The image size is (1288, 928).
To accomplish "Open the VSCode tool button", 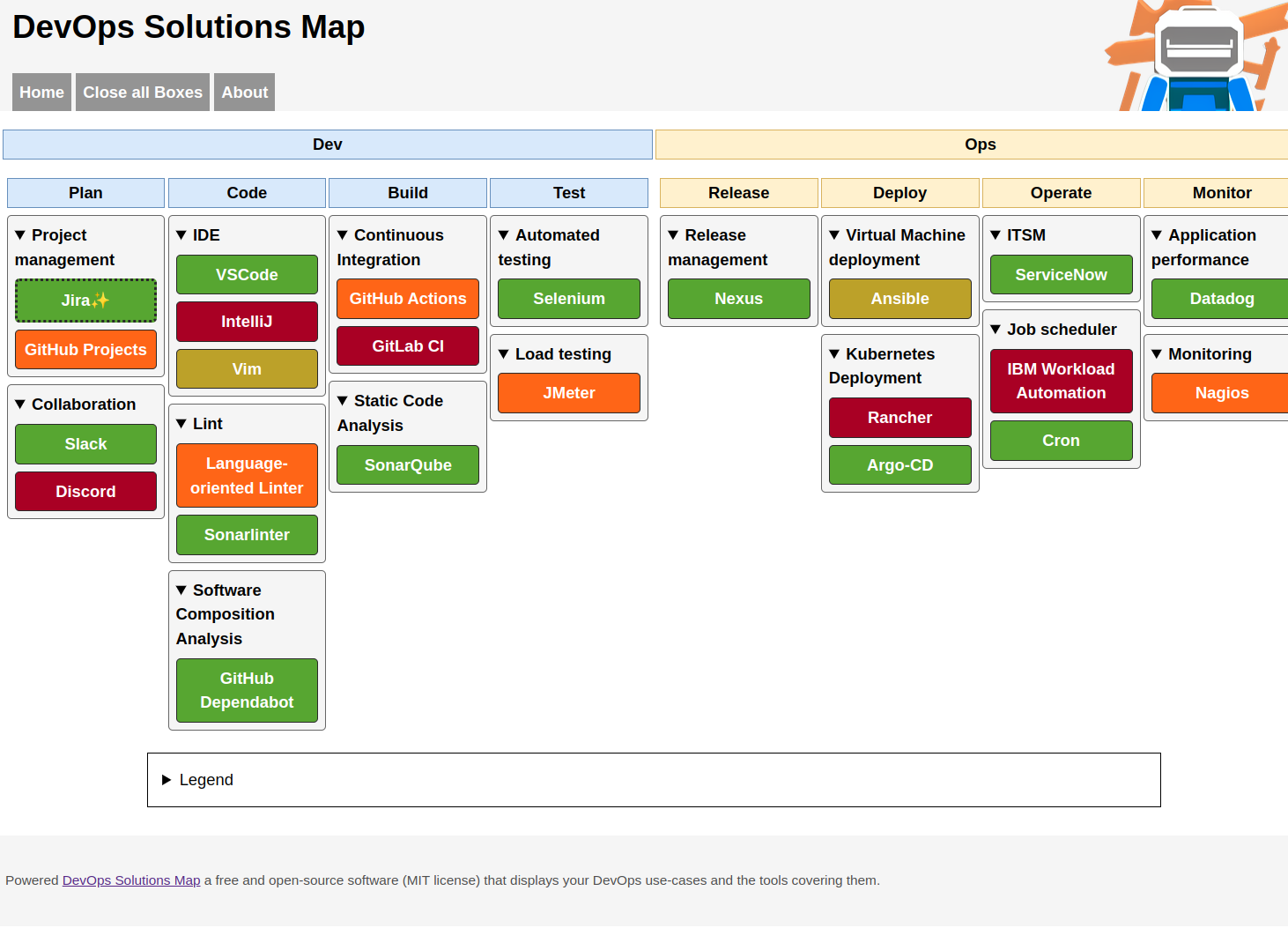I will pyautogui.click(x=247, y=275).
